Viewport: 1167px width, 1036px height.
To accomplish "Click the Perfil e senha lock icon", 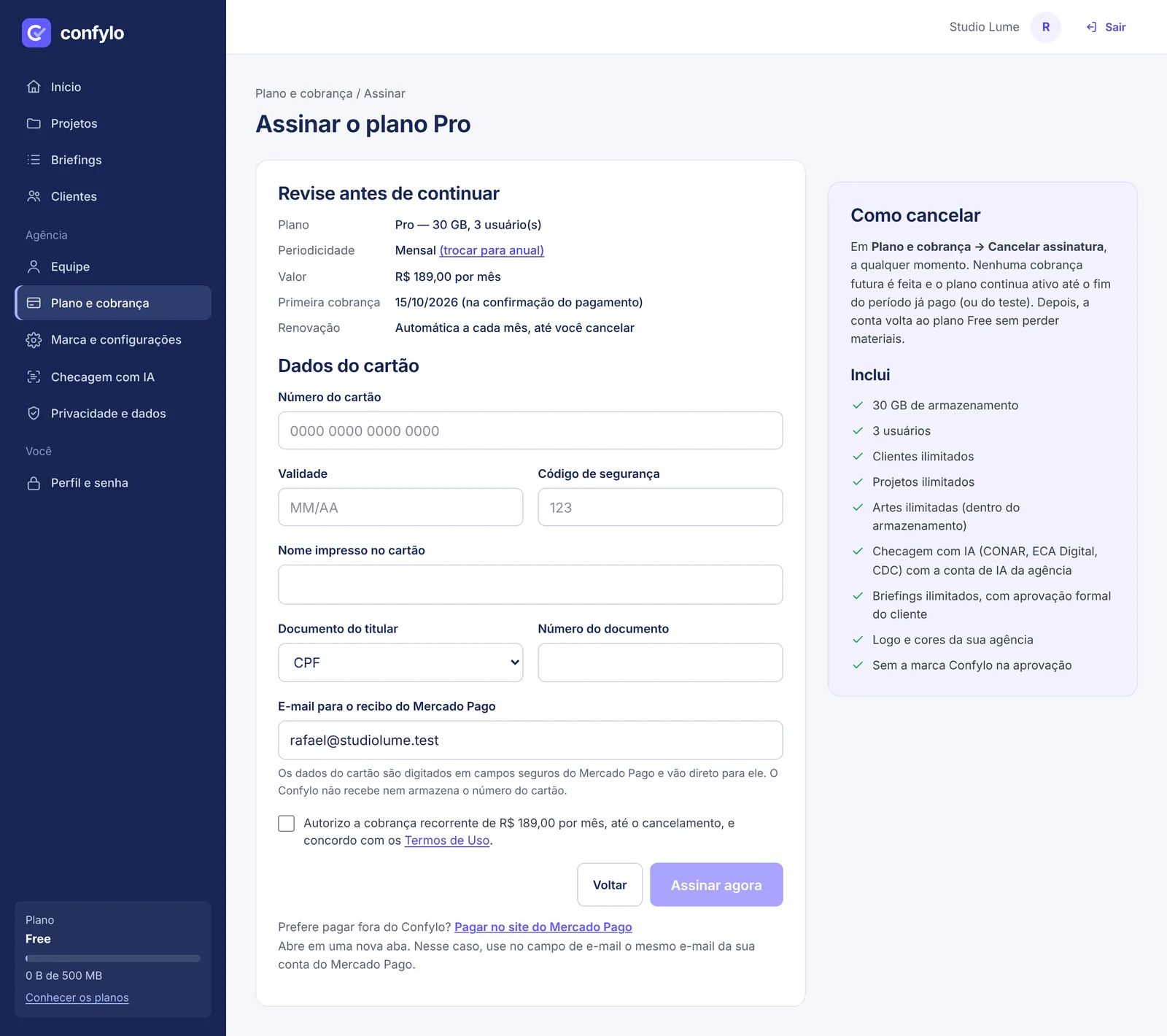I will pos(34,483).
